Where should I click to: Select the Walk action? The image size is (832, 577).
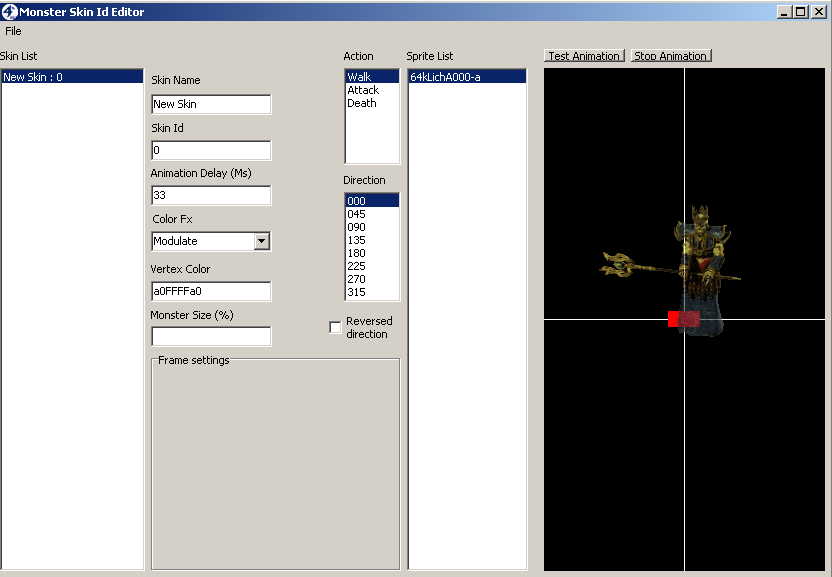(x=372, y=77)
